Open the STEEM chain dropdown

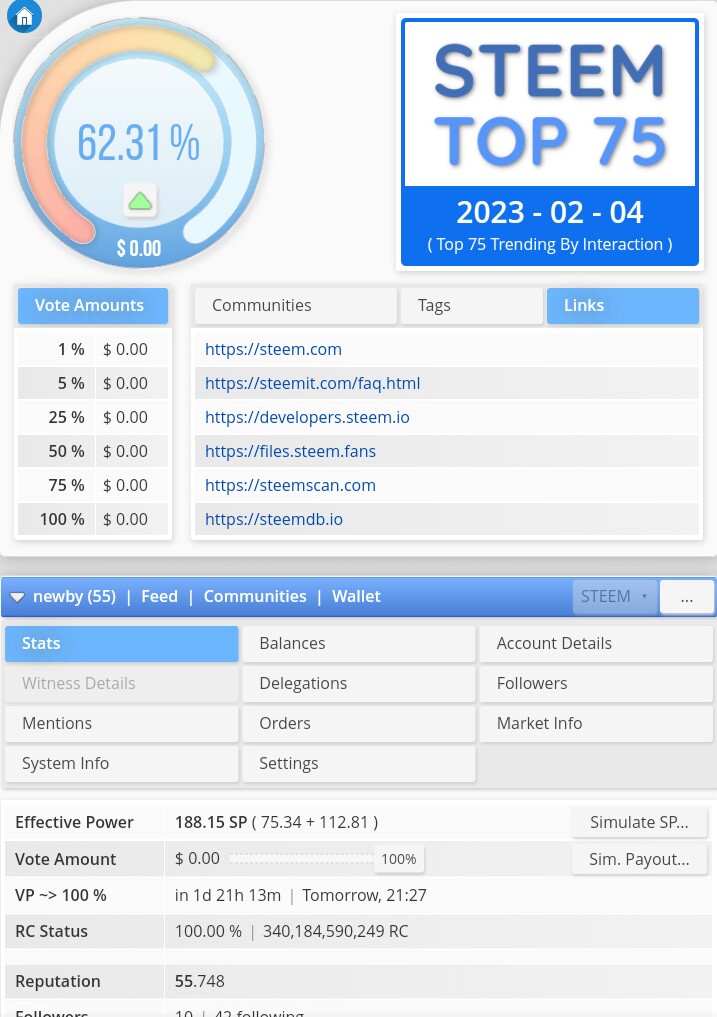tap(614, 596)
